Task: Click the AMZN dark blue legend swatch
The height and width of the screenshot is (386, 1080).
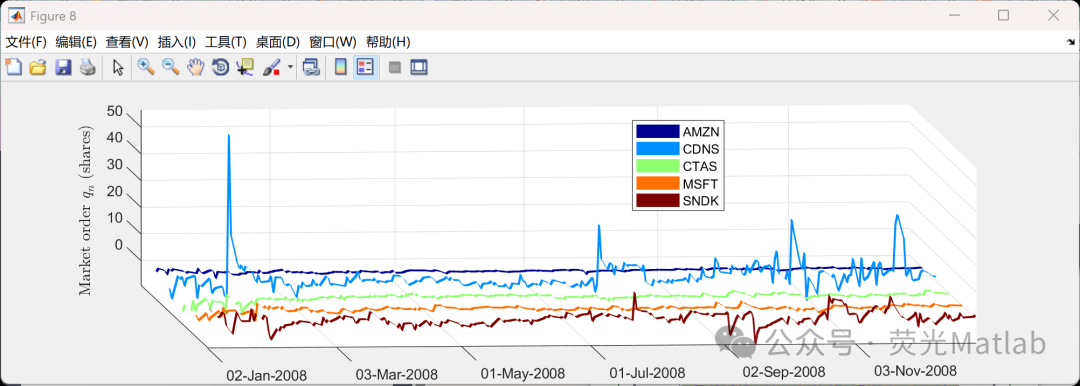Action: pos(657,132)
